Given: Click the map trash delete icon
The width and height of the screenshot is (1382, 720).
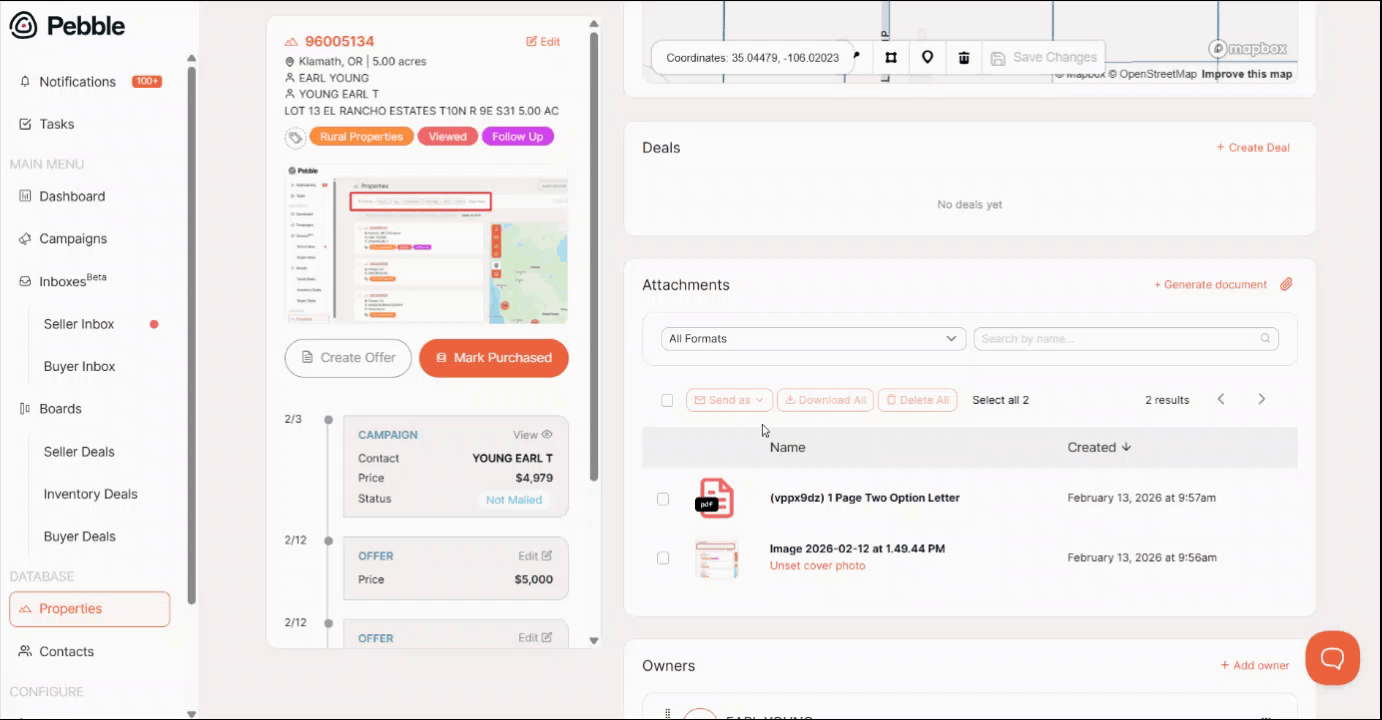Looking at the screenshot, I should point(963,58).
